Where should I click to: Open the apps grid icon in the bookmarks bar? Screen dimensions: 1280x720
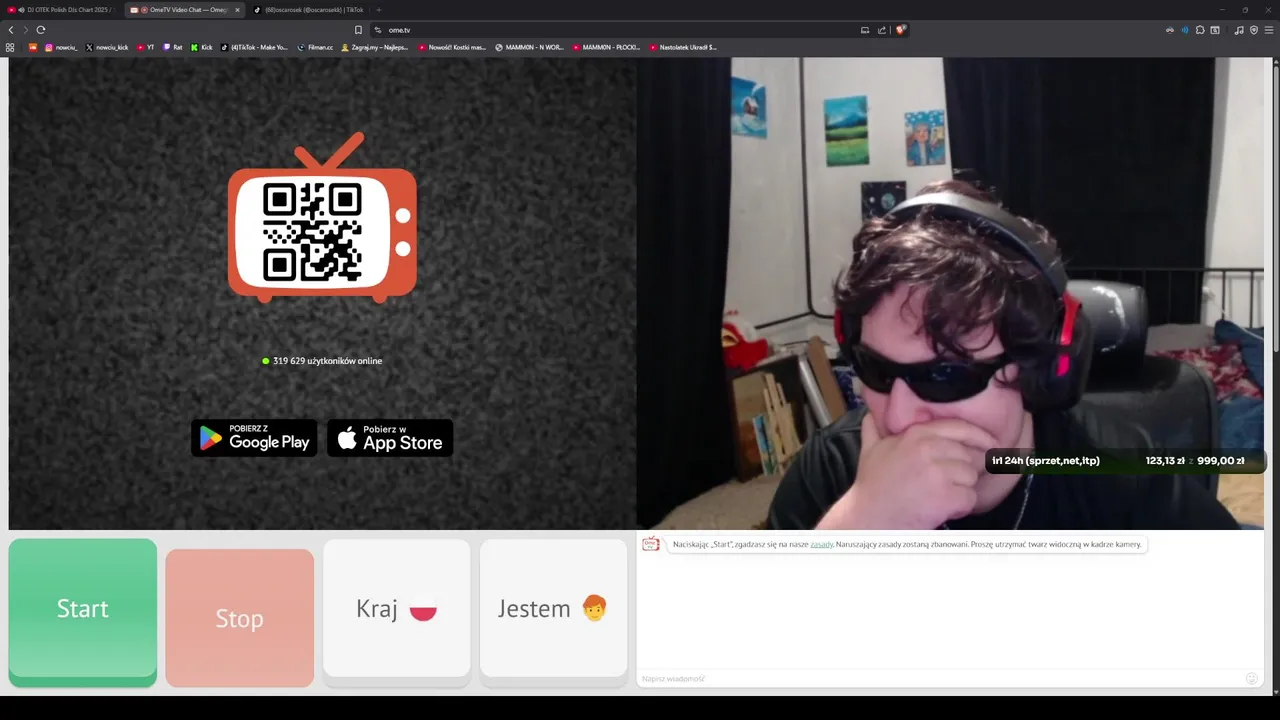tap(10, 47)
